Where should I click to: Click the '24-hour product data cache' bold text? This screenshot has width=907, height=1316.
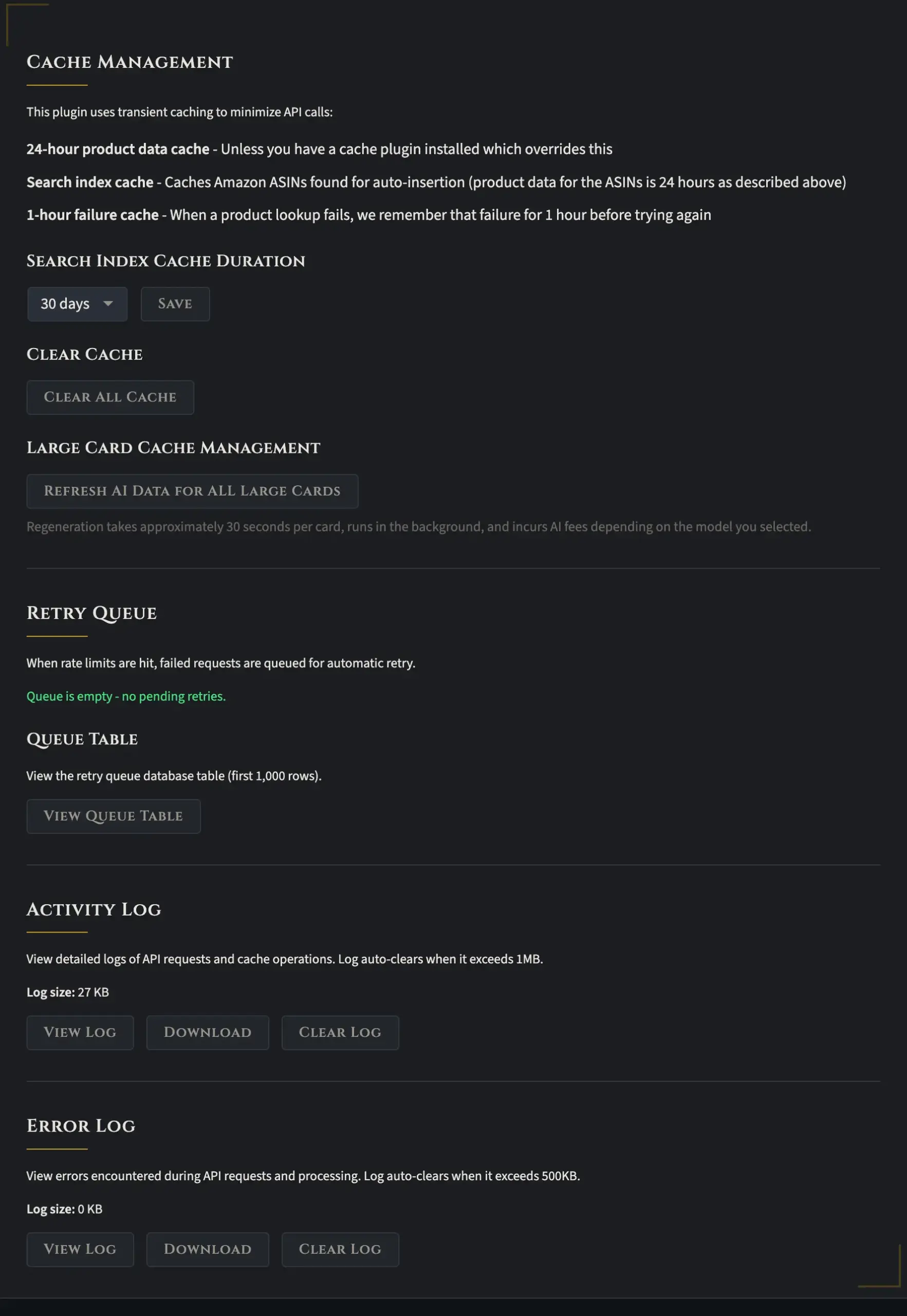118,149
